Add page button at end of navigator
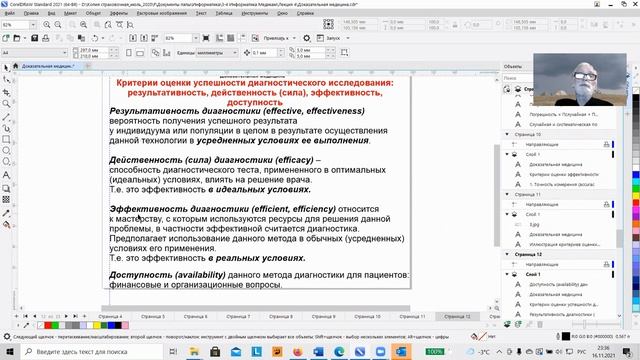Image resolution: width=640 pixels, height=360 pixels. point(84,316)
